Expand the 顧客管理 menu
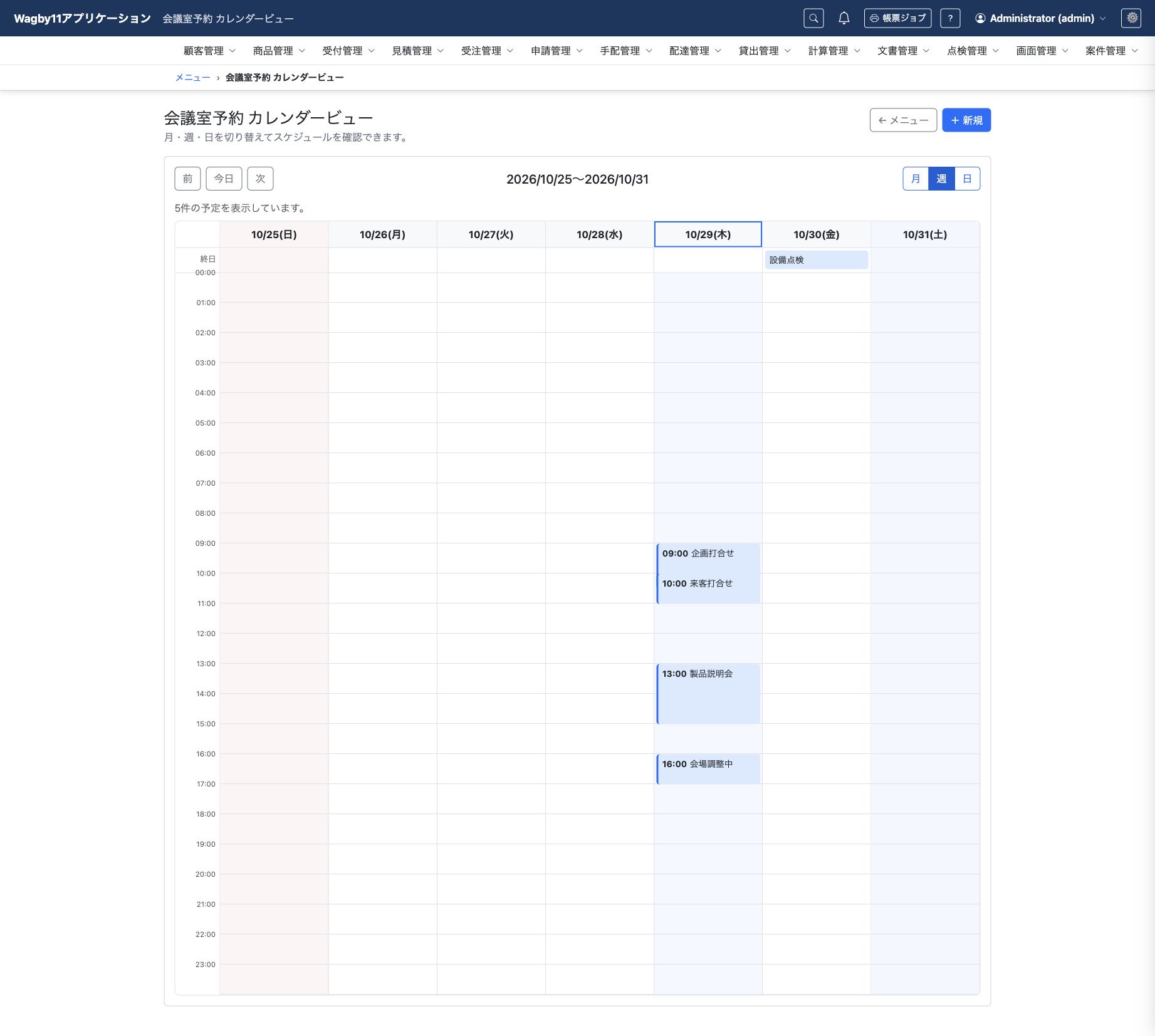 (209, 51)
